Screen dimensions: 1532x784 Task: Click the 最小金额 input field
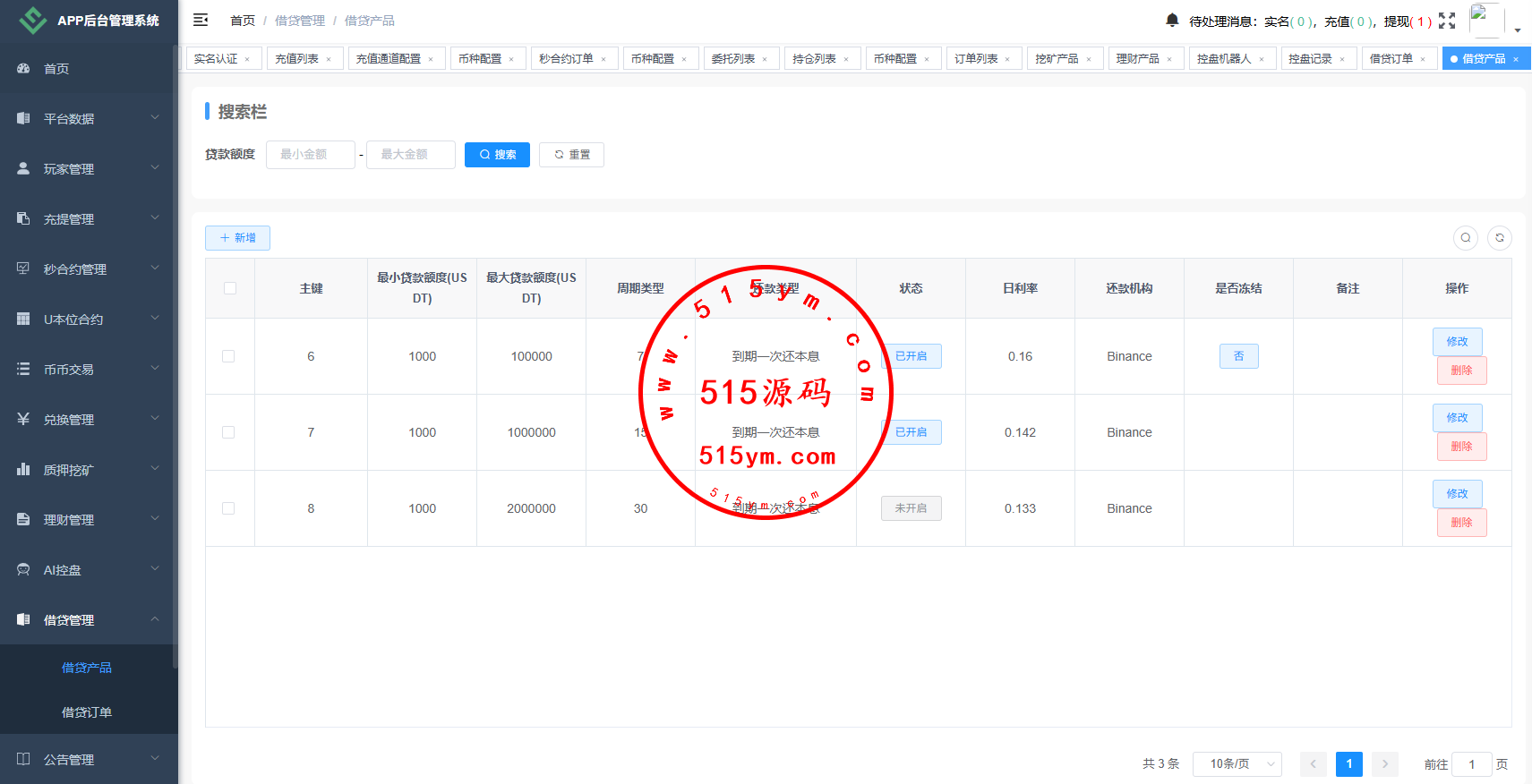click(310, 155)
